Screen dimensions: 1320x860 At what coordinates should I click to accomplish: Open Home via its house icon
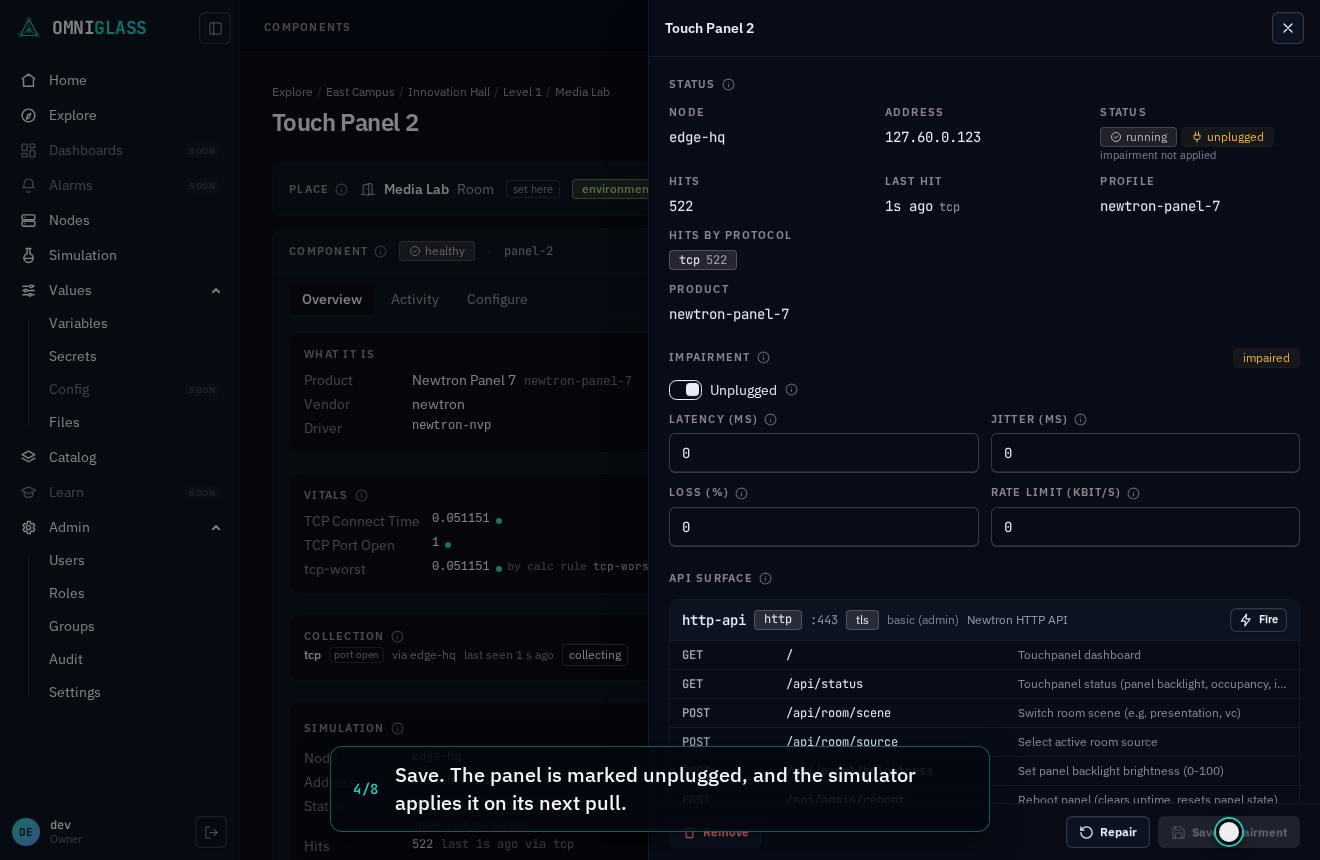coord(29,80)
